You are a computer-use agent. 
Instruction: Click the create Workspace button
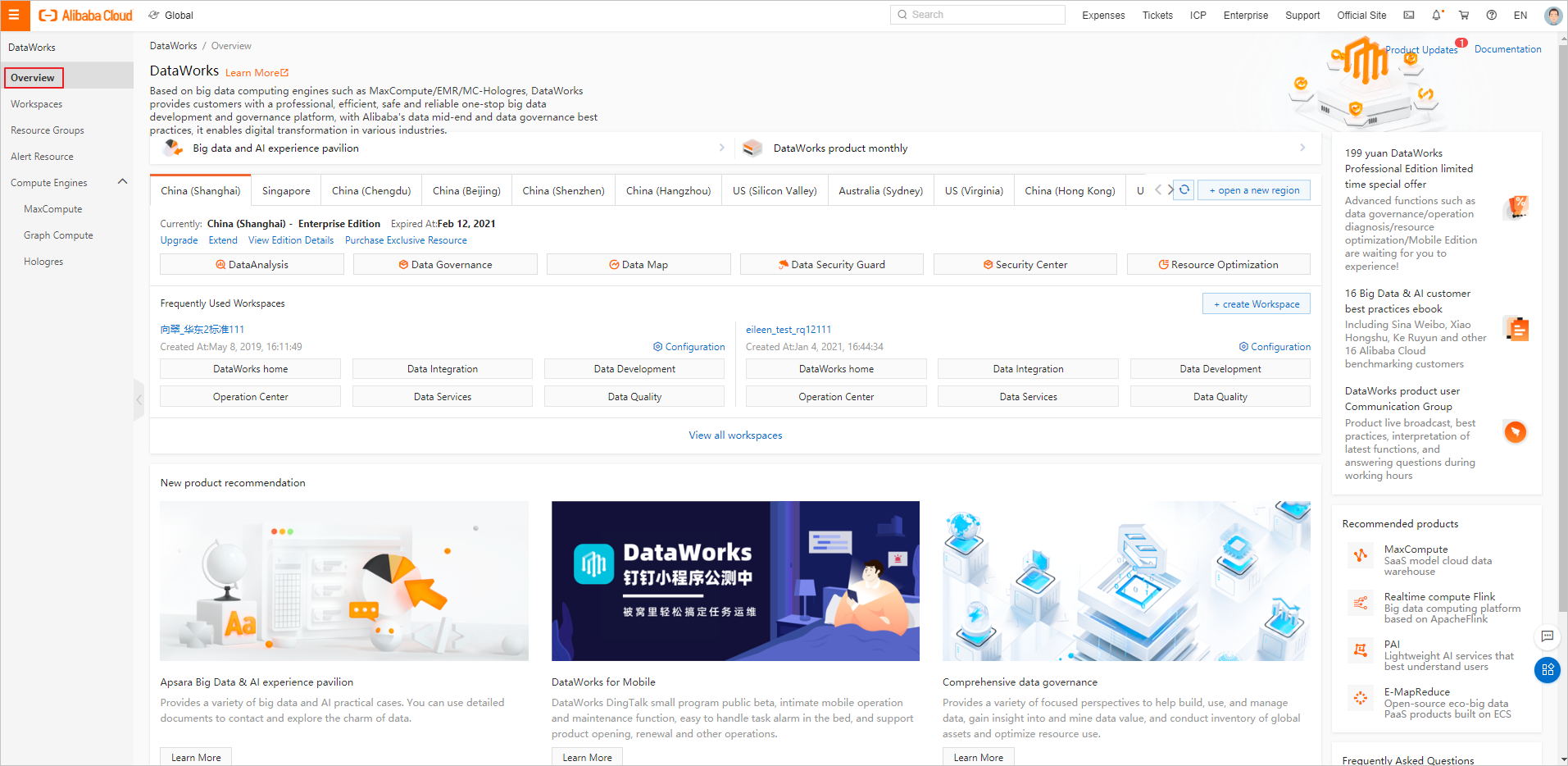pos(1257,303)
